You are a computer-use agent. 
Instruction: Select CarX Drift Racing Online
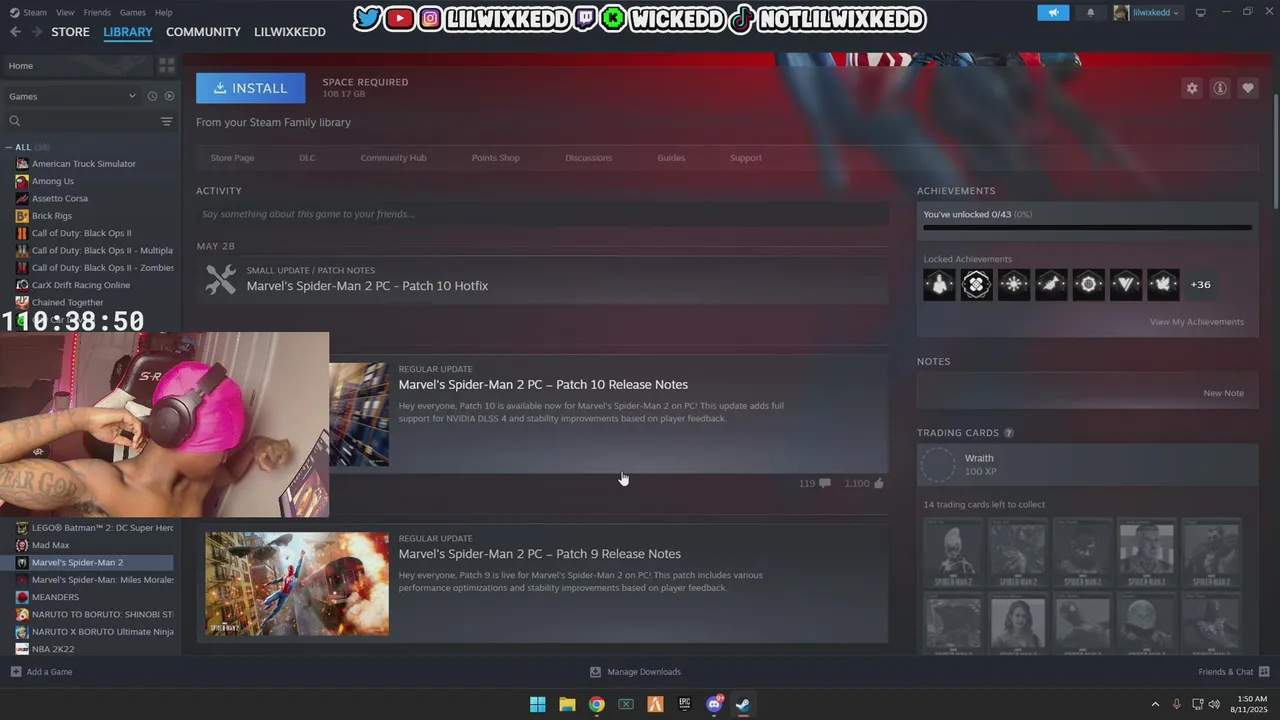81,285
